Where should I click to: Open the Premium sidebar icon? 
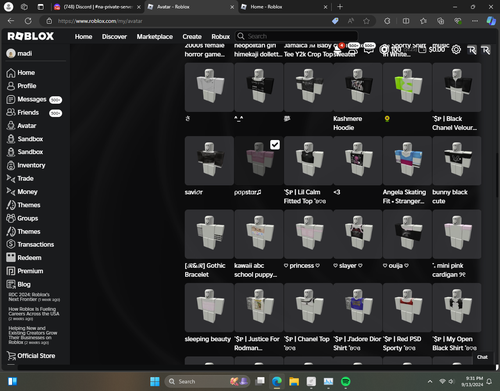11,271
